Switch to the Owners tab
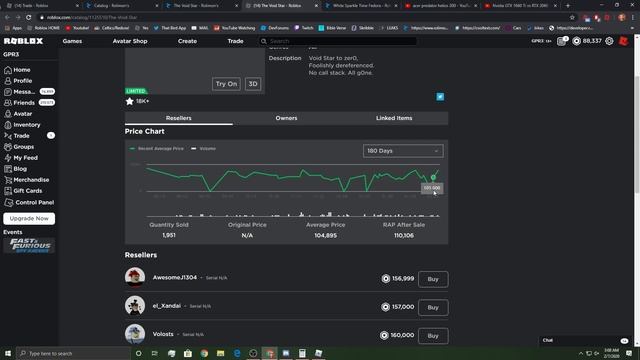Image resolution: width=640 pixels, height=360 pixels. pos(286,118)
